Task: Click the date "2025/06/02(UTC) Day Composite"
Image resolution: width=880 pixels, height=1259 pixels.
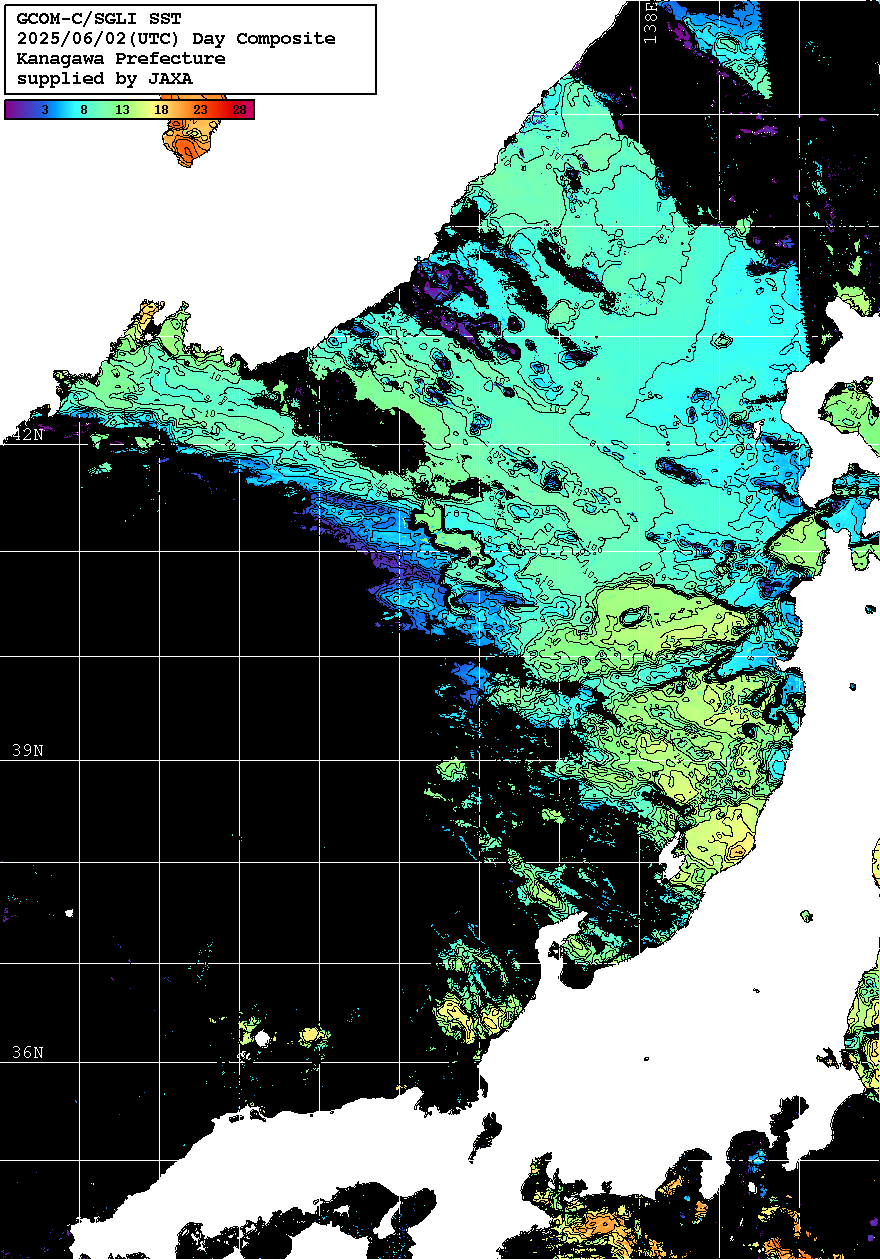Action: [x=176, y=39]
